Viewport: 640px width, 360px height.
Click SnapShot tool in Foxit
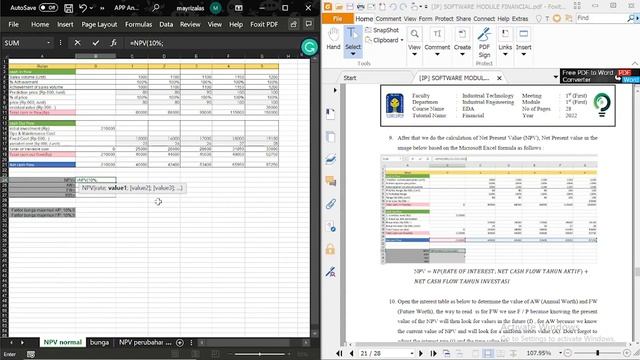(x=382, y=30)
